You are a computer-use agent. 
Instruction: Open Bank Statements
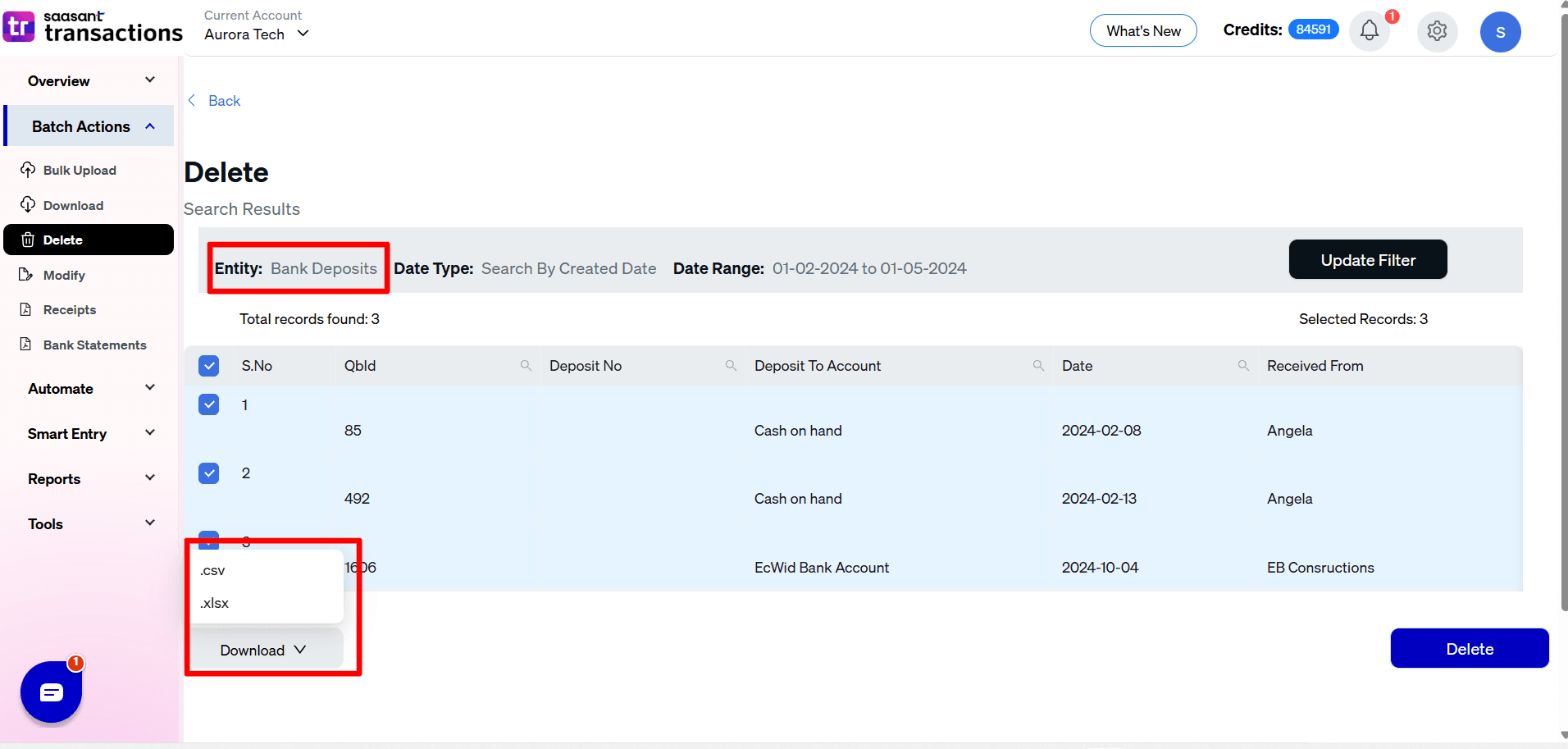coord(94,345)
